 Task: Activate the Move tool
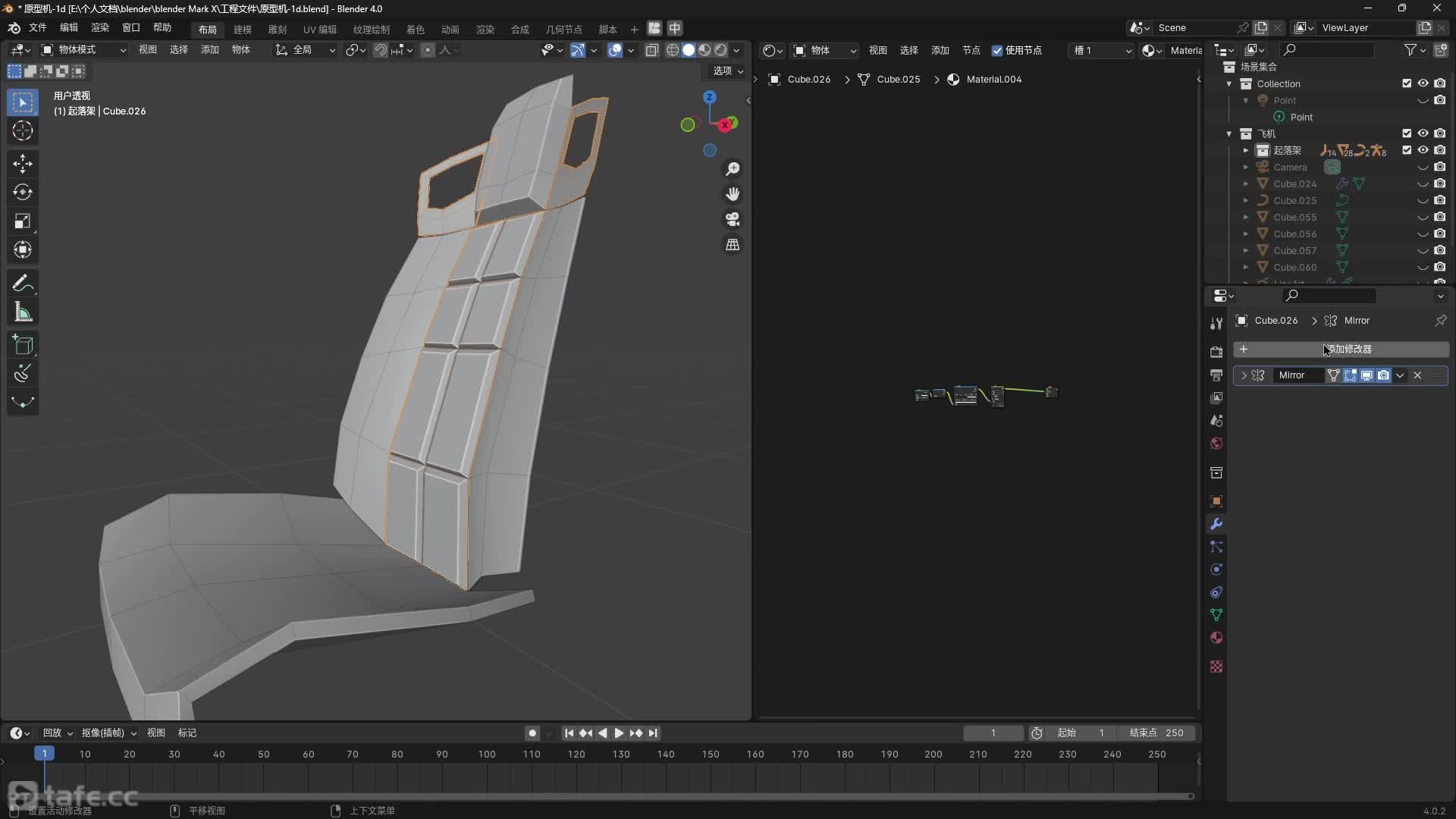pos(23,163)
